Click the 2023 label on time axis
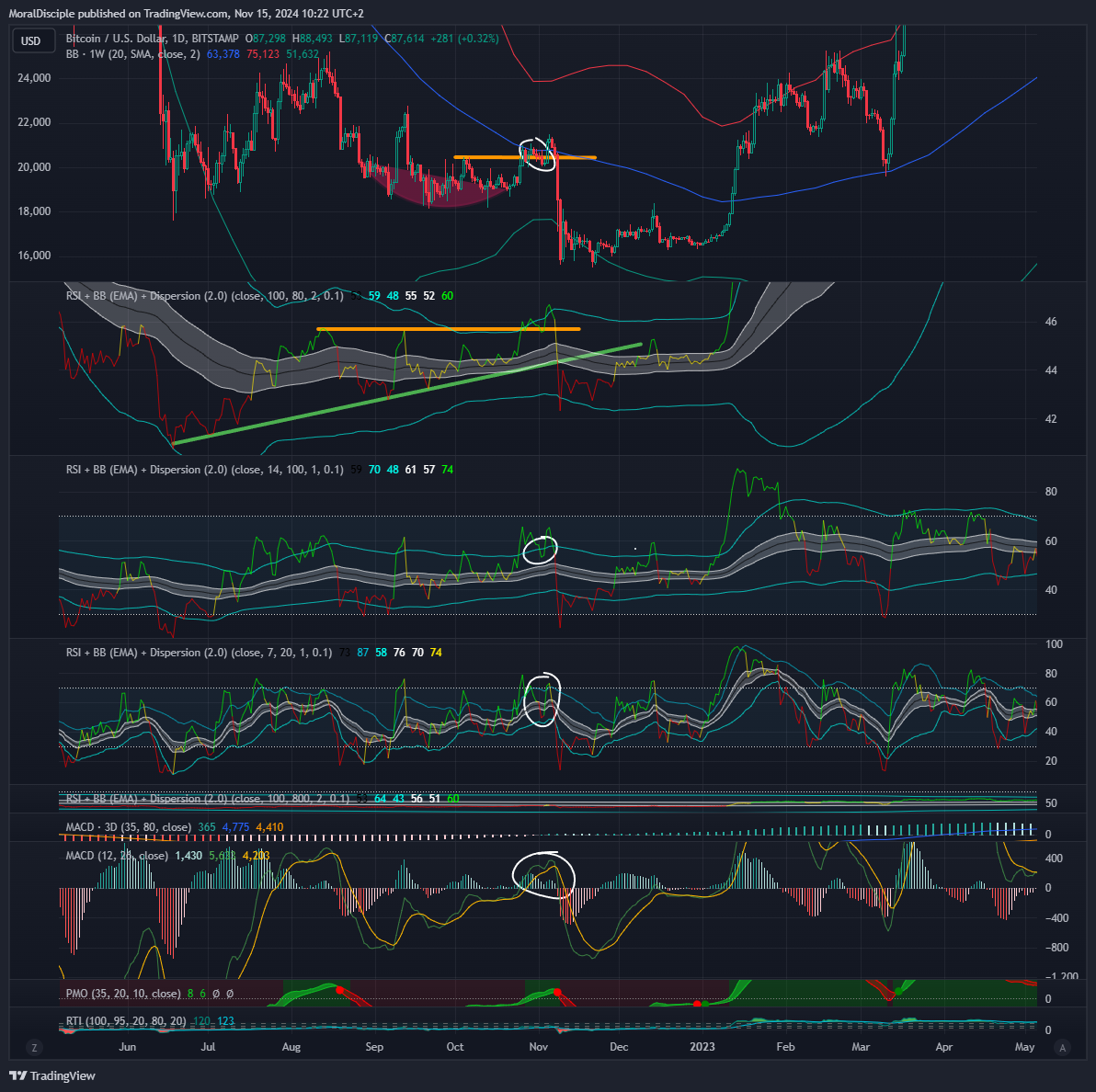This screenshot has height=1092, width=1096. pyautogui.click(x=702, y=1047)
